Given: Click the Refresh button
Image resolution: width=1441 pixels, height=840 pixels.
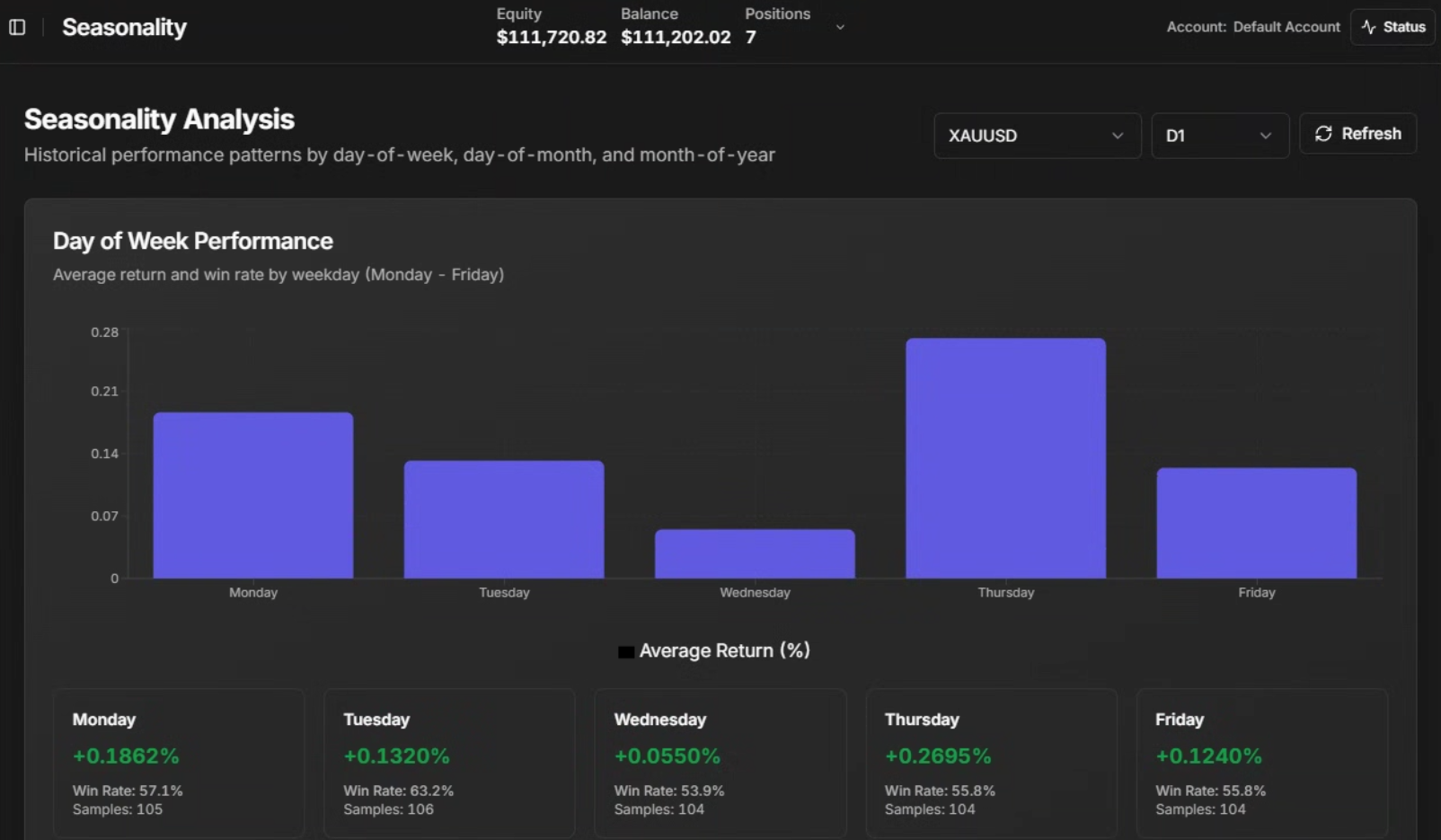Looking at the screenshot, I should click(x=1357, y=133).
